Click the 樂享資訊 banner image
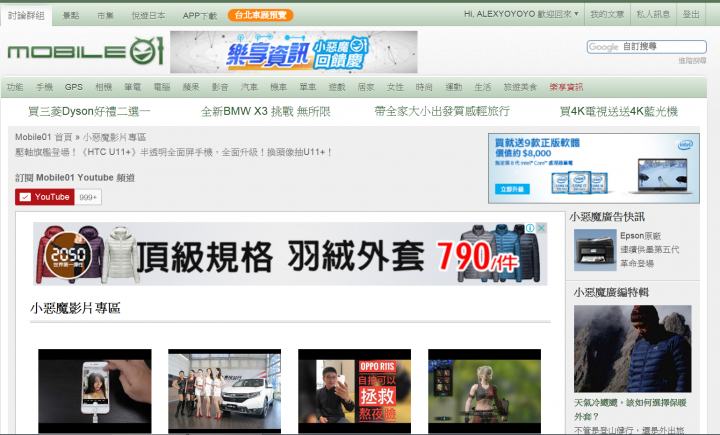Viewport: 720px width, 435px height. [x=293, y=52]
